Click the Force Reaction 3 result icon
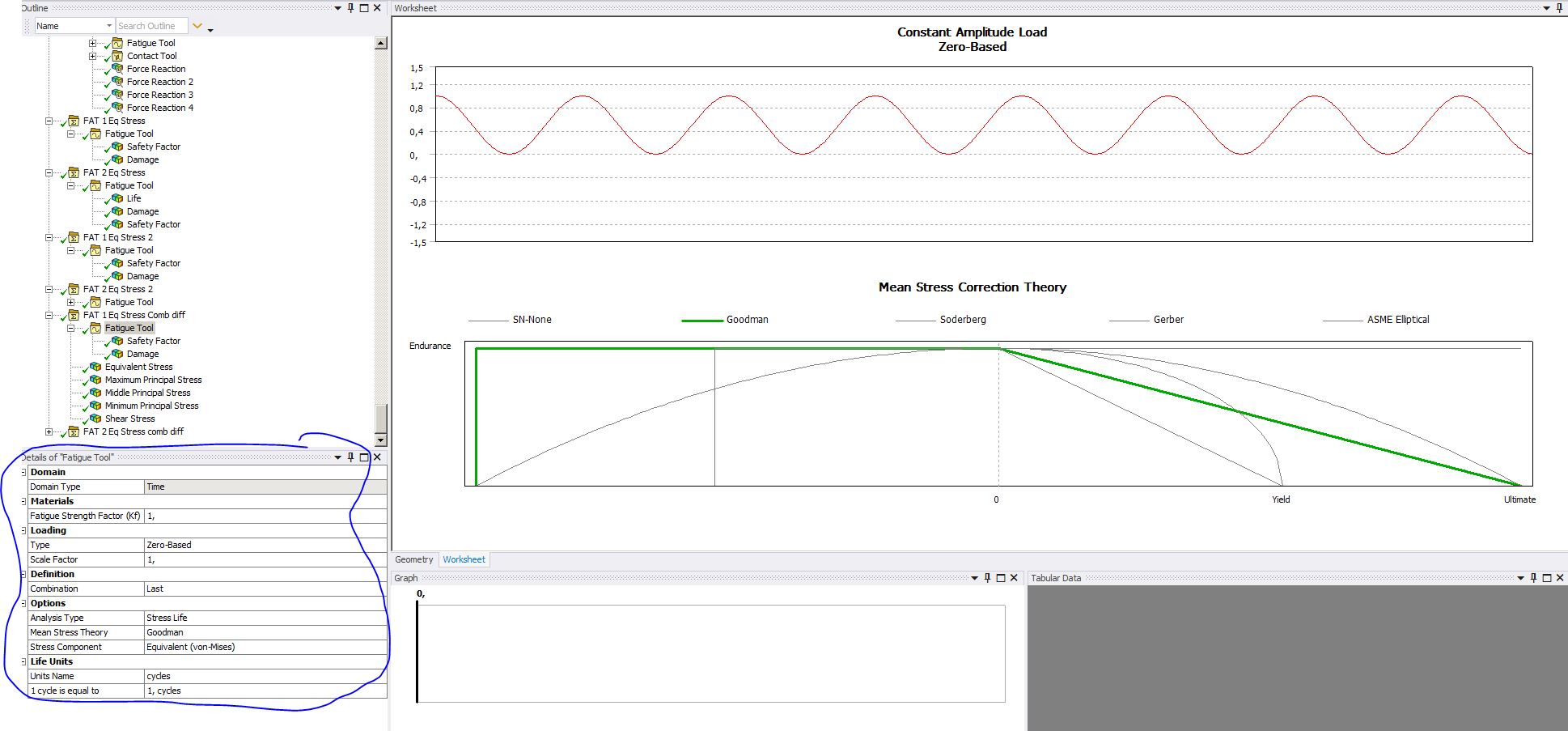This screenshot has width=1568, height=731. [117, 95]
